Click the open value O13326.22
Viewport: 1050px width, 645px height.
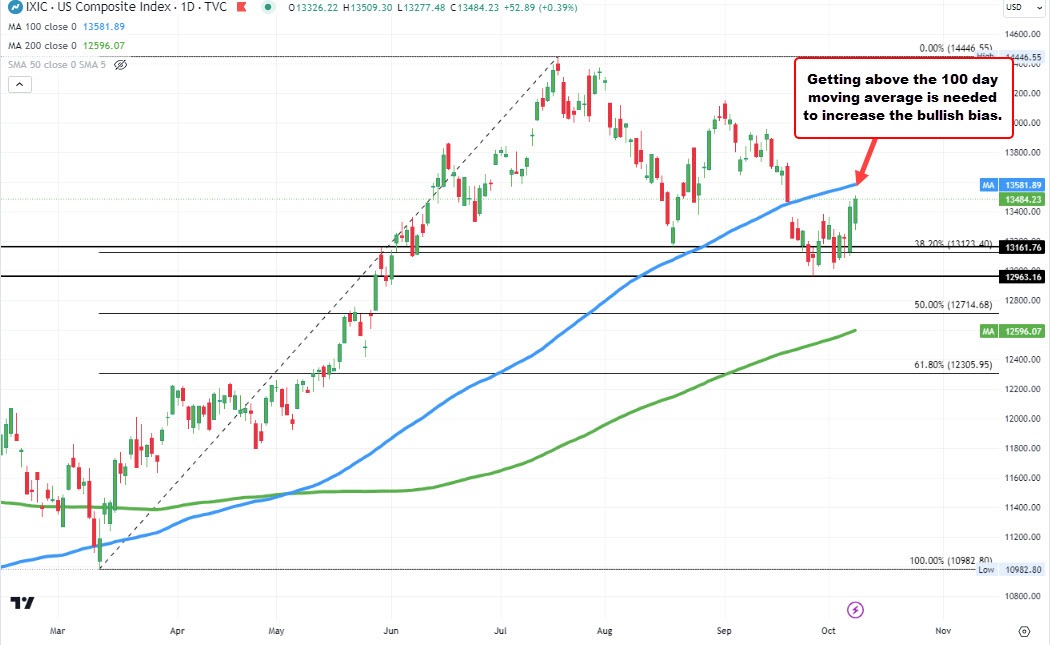tap(313, 7)
